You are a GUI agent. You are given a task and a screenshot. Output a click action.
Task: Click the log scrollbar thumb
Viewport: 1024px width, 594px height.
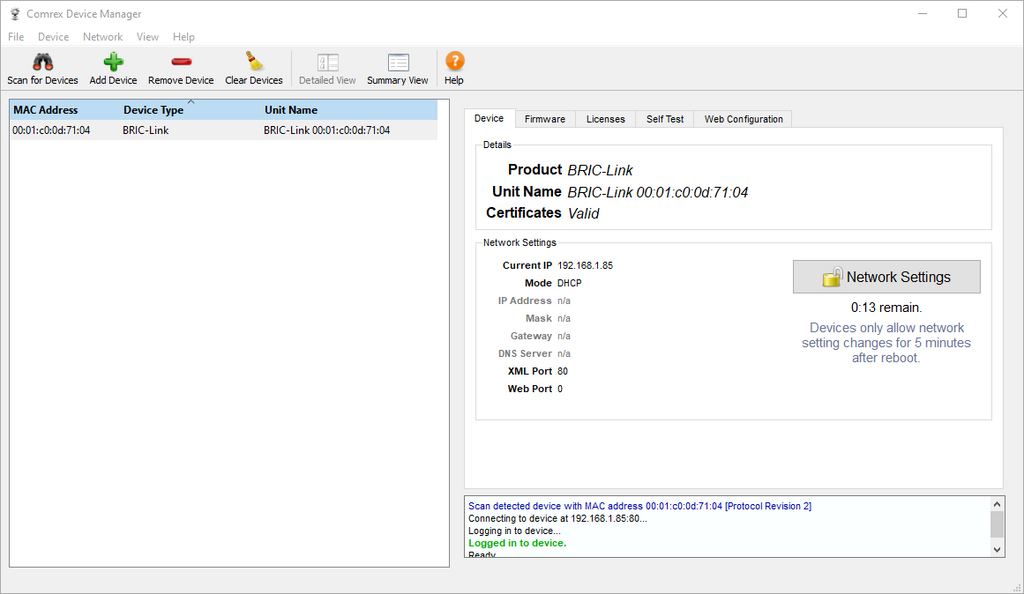click(x=997, y=524)
